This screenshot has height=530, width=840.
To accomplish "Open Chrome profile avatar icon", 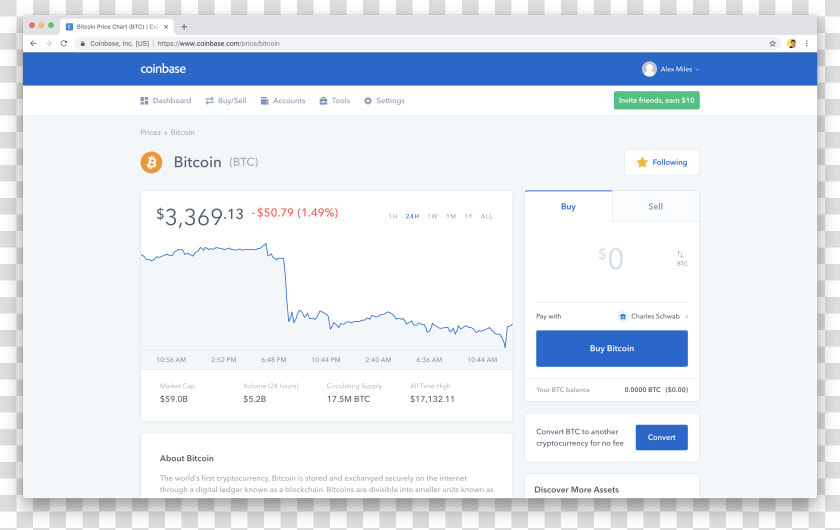I will 791,43.
